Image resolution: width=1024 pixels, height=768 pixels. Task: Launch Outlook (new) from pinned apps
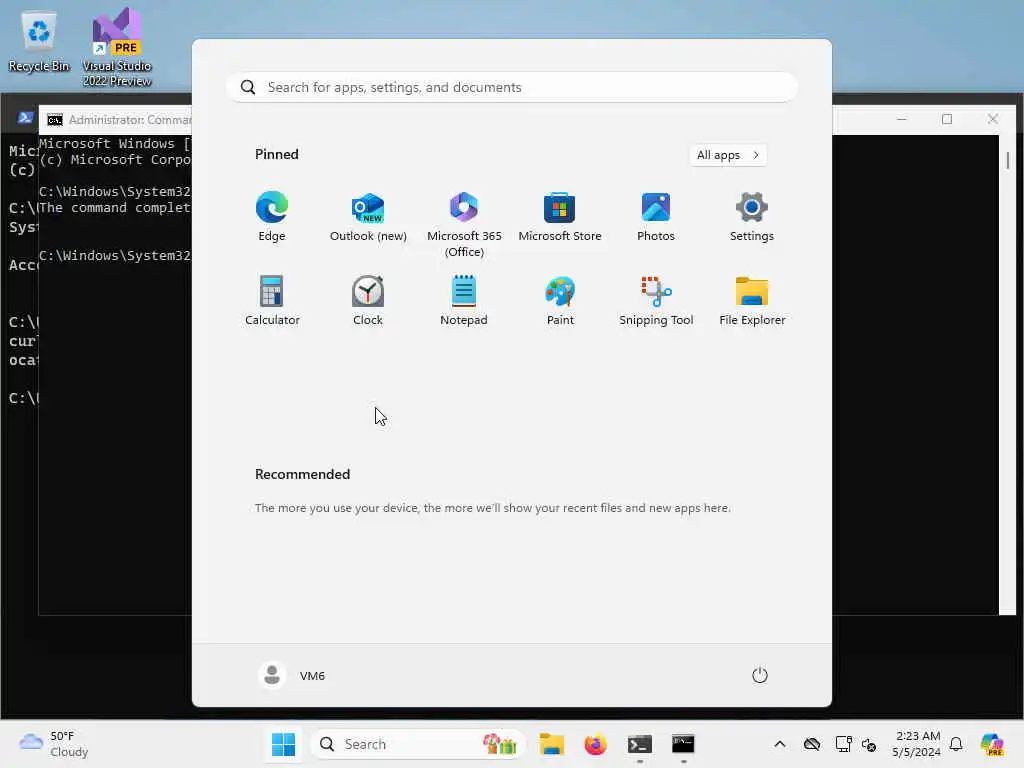[368, 217]
